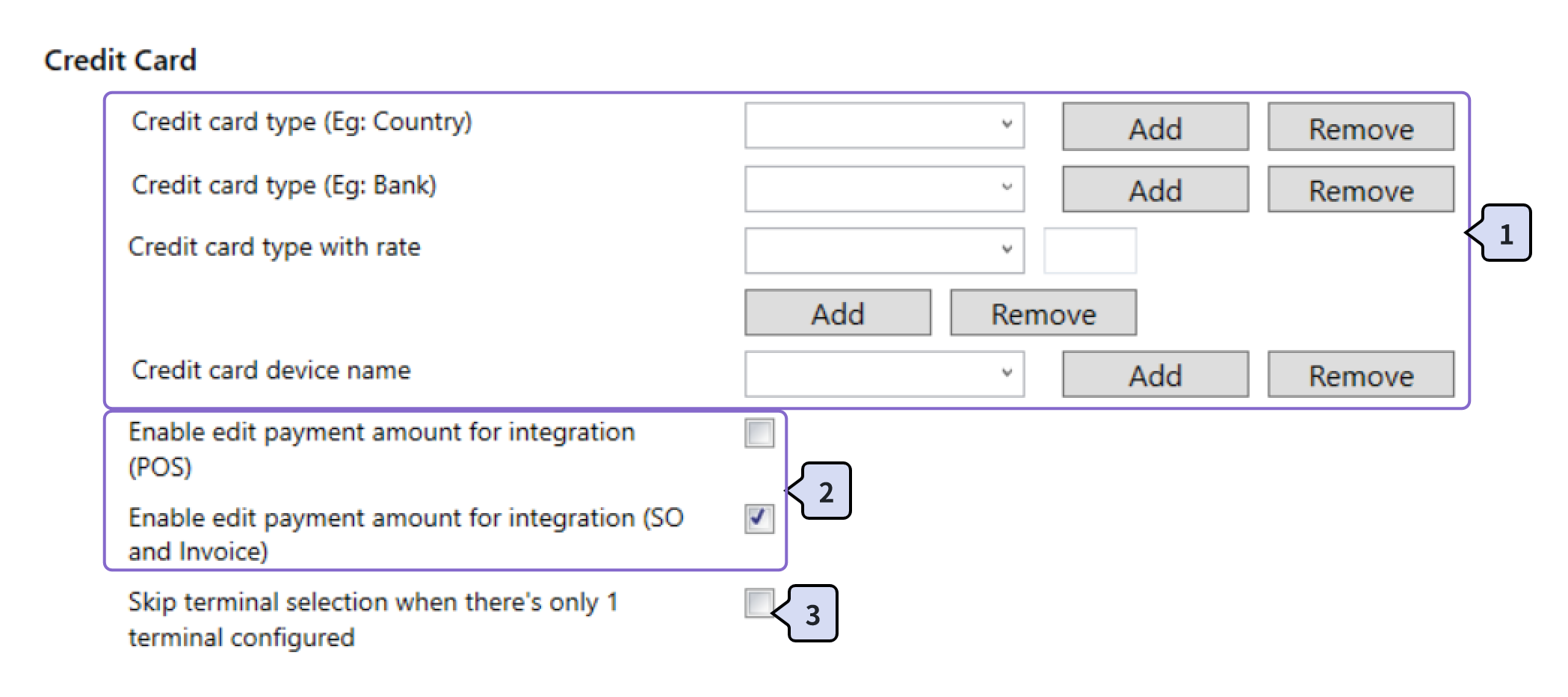Expand the Credit card device name dropdown
This screenshot has width=1568, height=697.
pyautogui.click(x=883, y=374)
